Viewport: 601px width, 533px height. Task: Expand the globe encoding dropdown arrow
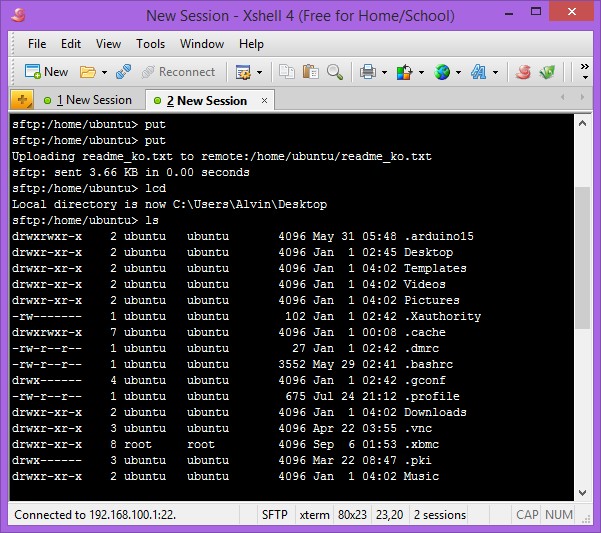(458, 72)
